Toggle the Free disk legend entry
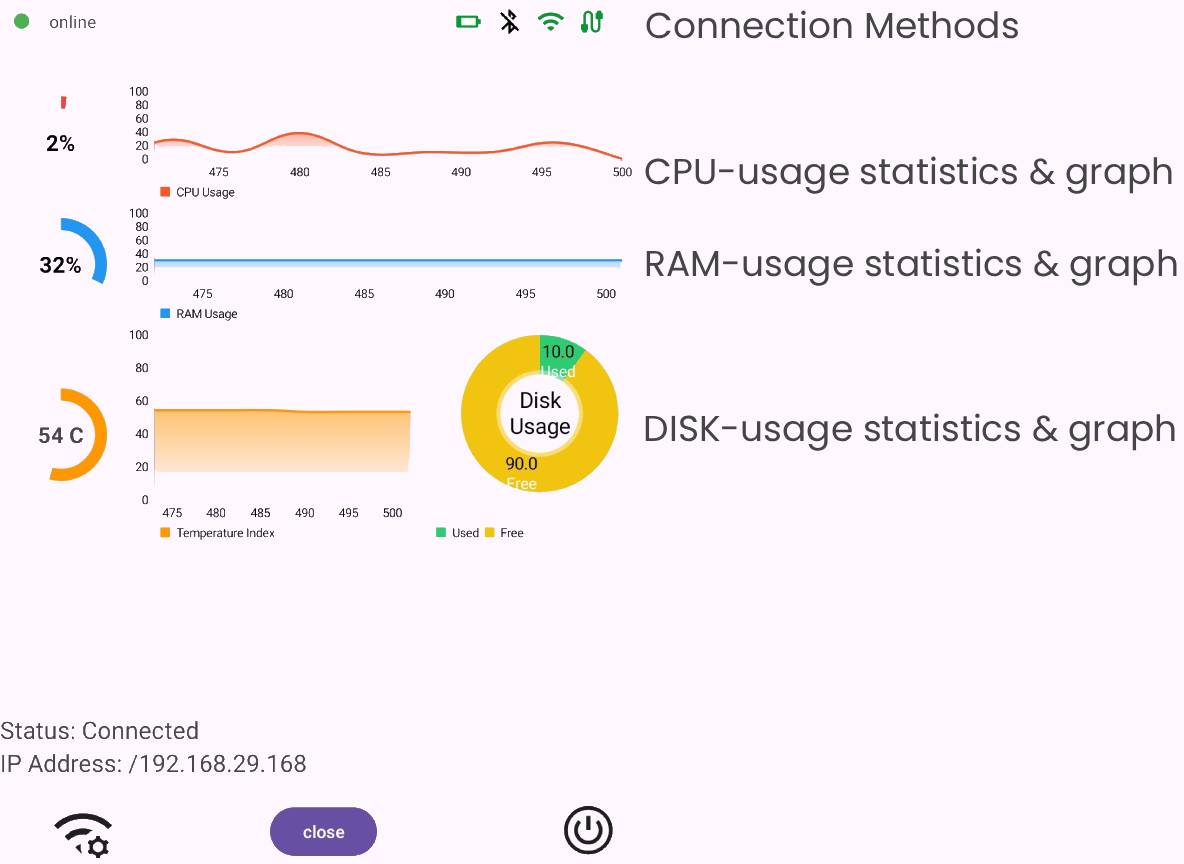This screenshot has height=864, width=1184. [504, 533]
